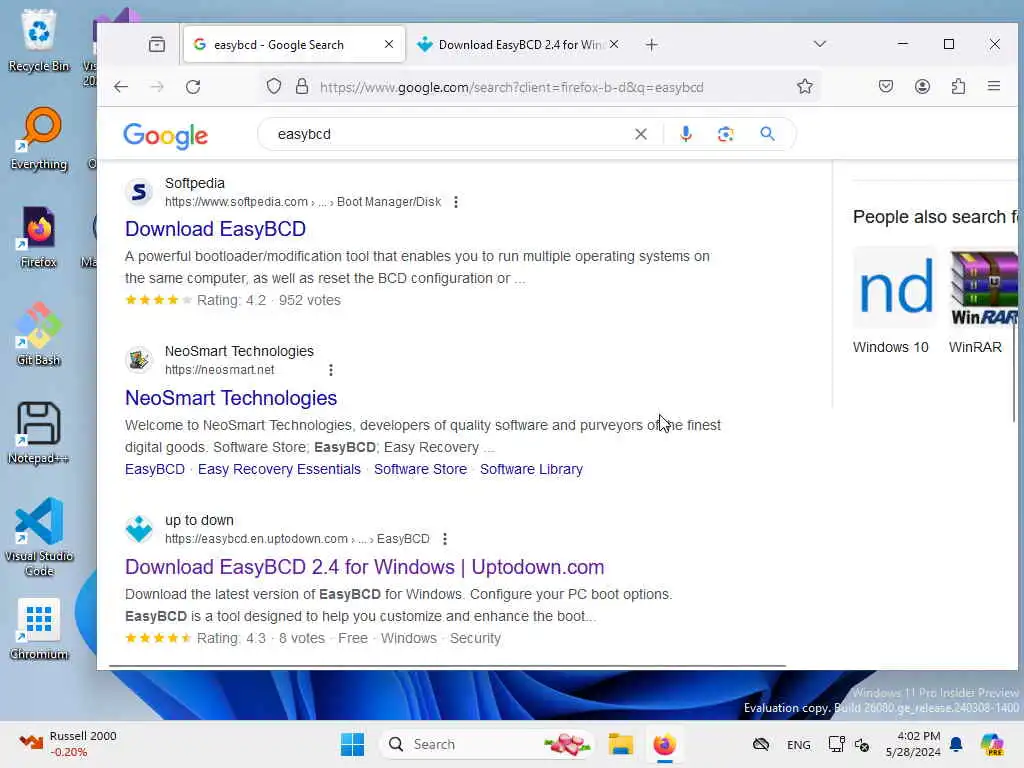The height and width of the screenshot is (768, 1024).
Task: Open the Windows Start menu
Action: pos(353,744)
